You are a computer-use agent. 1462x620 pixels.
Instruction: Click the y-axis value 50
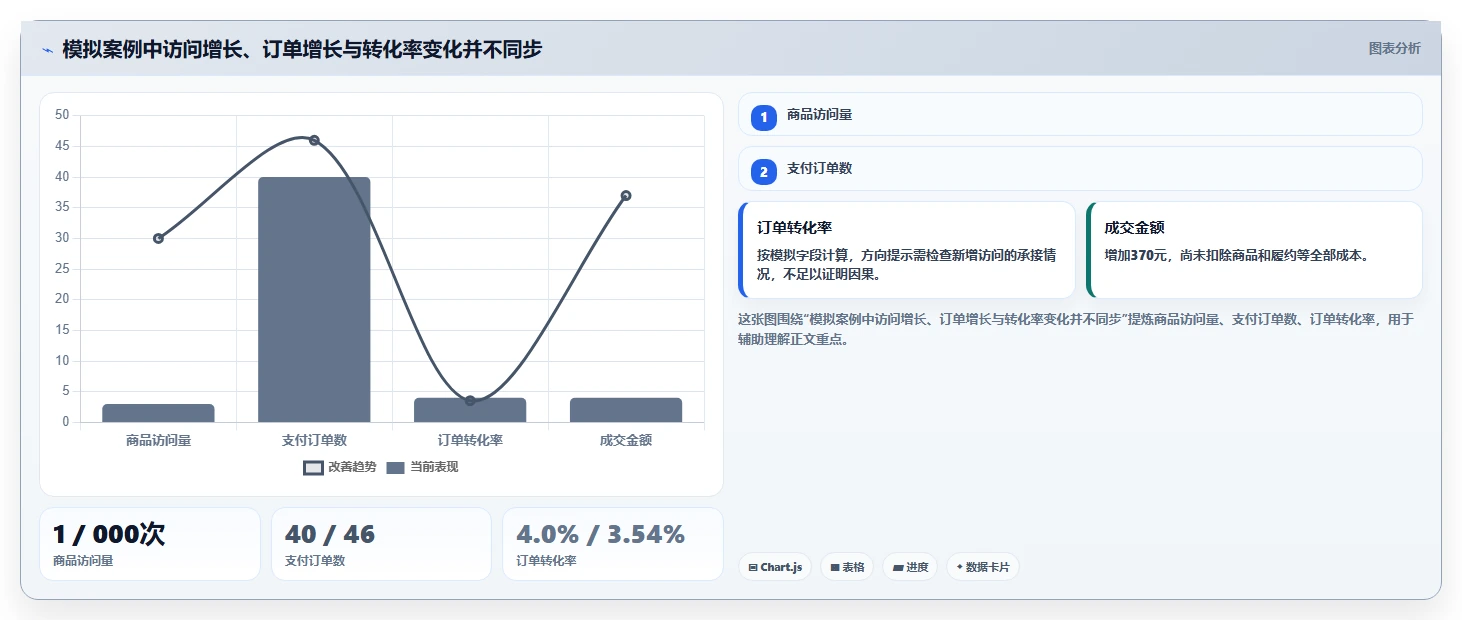(x=62, y=115)
